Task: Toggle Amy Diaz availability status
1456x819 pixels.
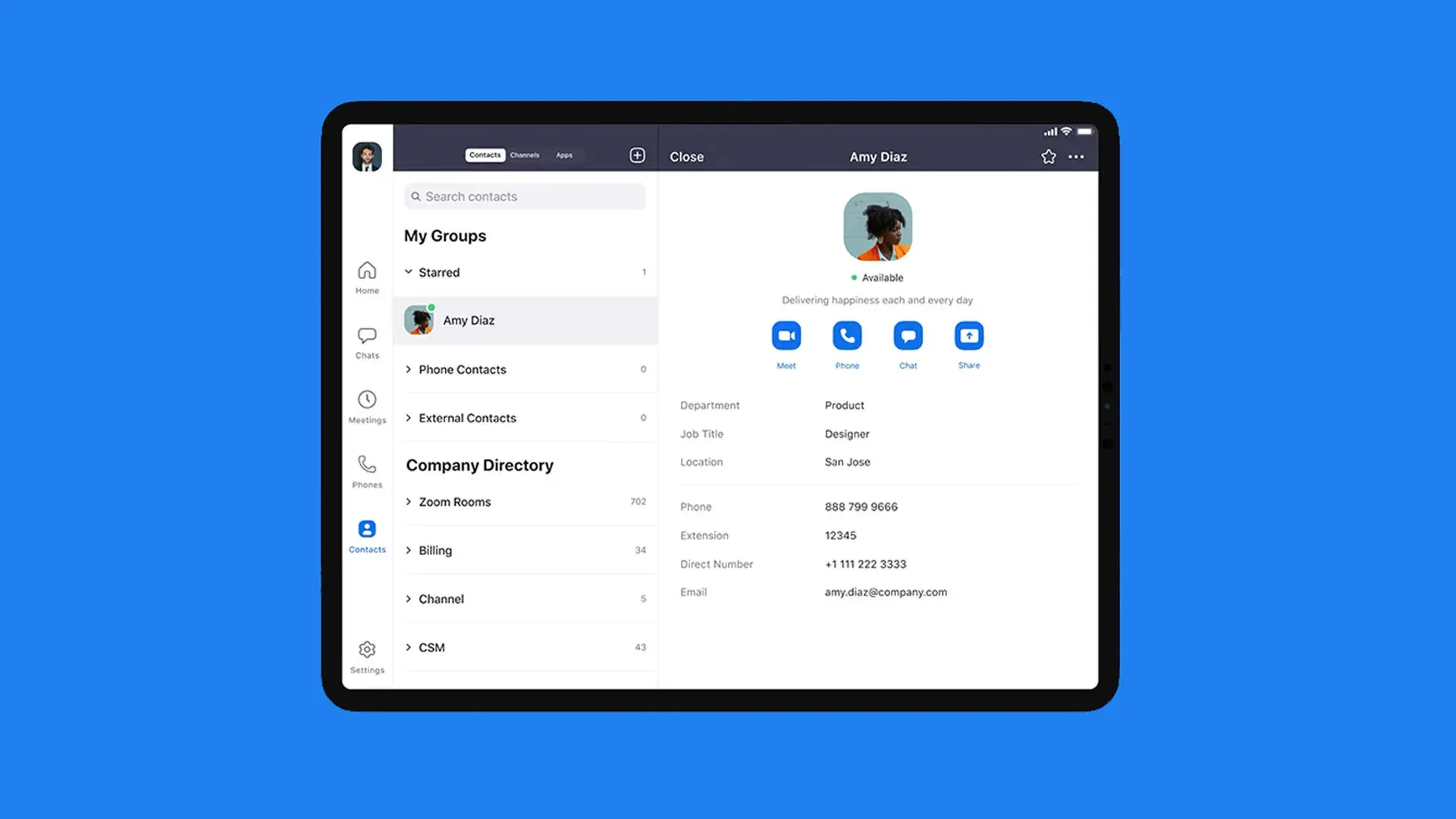Action: pos(878,277)
